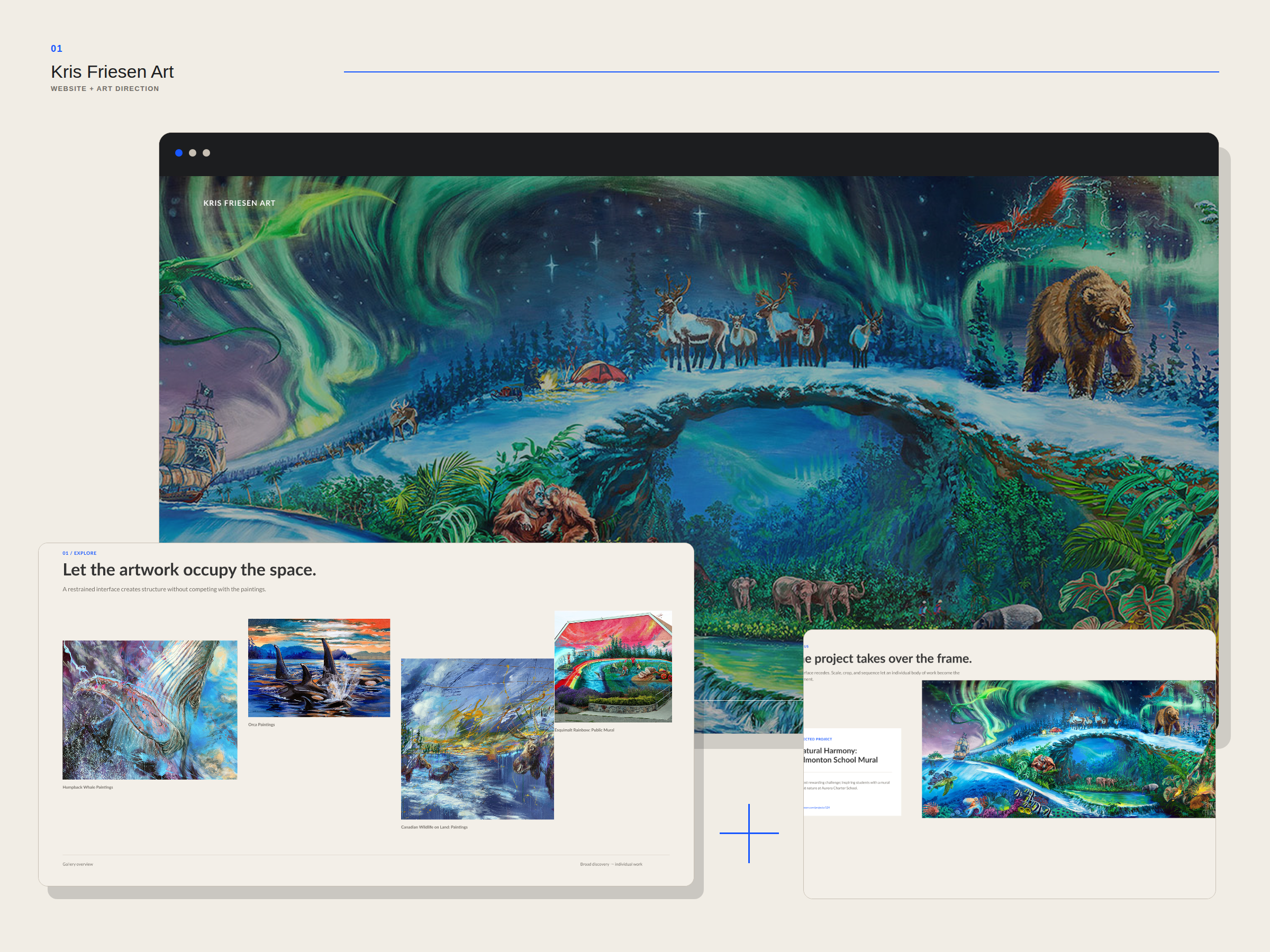
Task: Click the 'Esquimalt Rainbow: Public Mural' caption
Action: (x=585, y=730)
